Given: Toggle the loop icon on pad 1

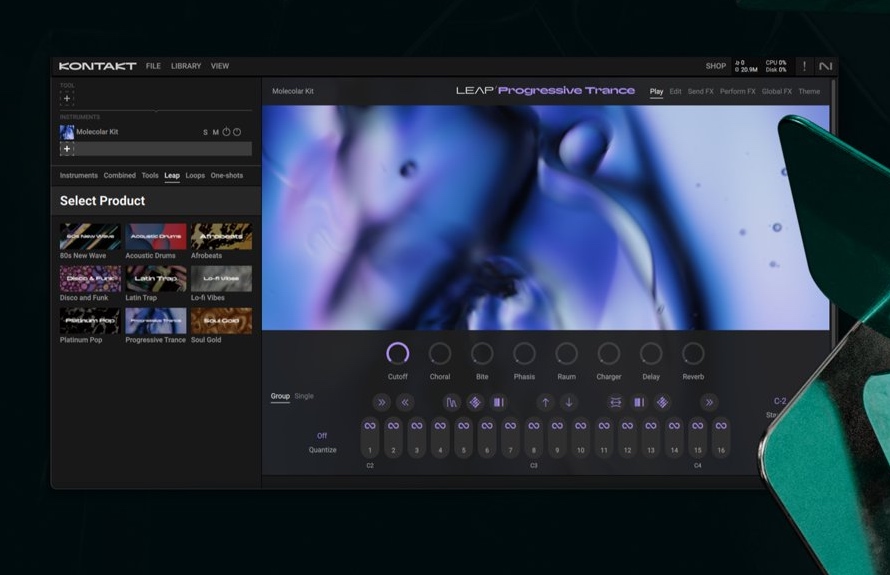Looking at the screenshot, I should point(370,426).
